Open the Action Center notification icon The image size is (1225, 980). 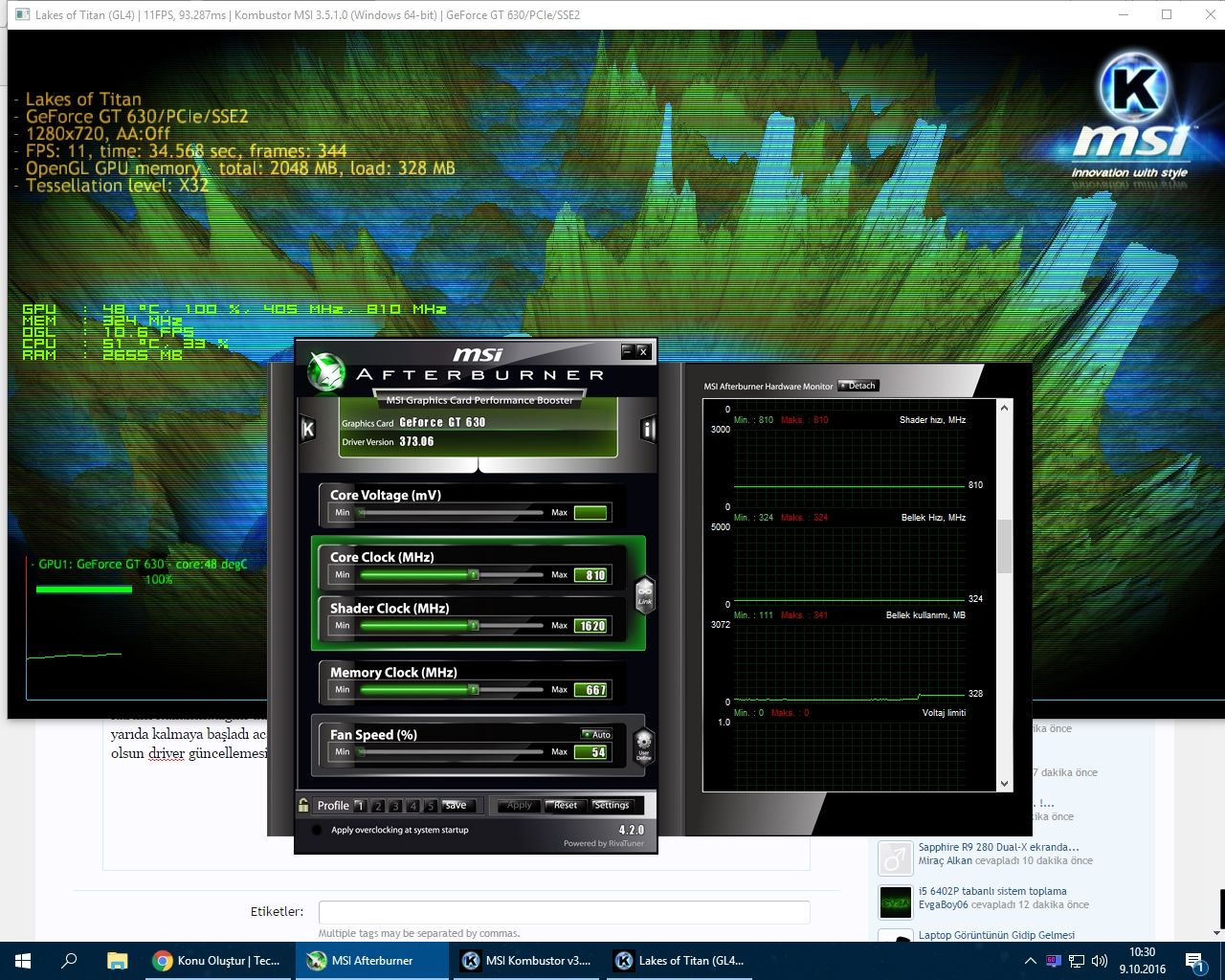1194,961
